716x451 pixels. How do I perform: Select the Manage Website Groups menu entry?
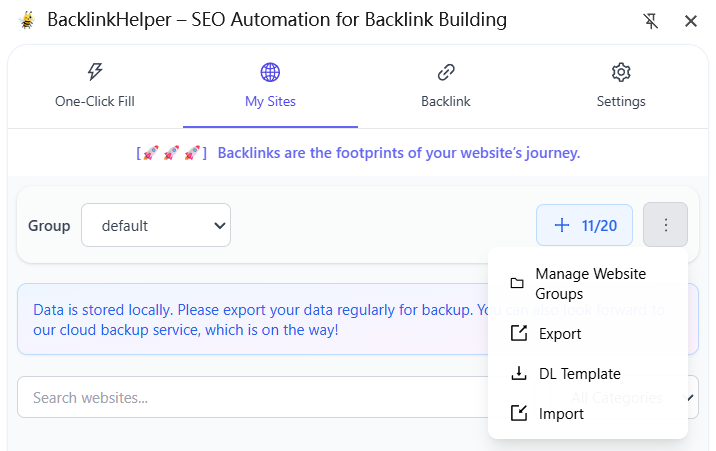pyautogui.click(x=590, y=284)
